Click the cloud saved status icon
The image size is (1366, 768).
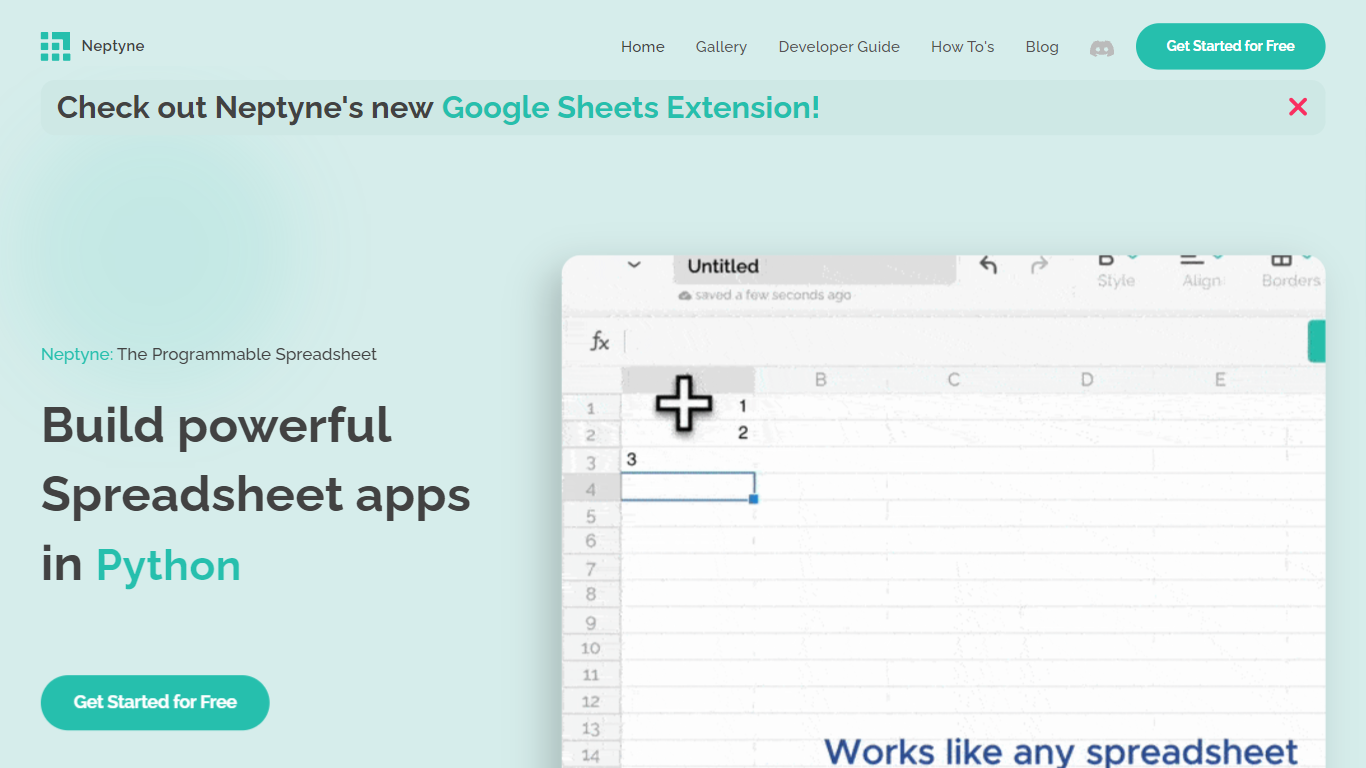click(685, 296)
